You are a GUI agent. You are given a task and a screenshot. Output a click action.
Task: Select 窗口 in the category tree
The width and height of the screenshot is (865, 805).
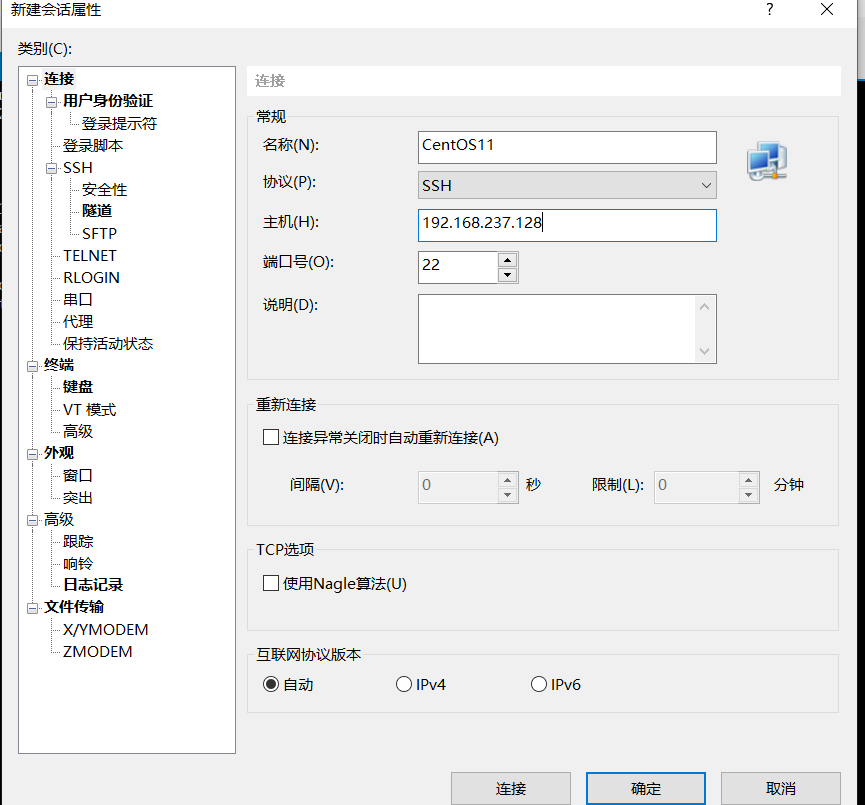coord(78,476)
